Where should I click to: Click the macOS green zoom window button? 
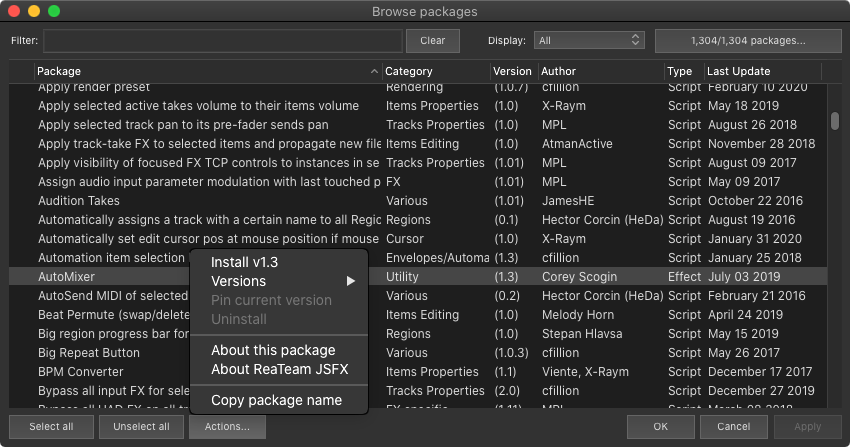click(x=54, y=11)
